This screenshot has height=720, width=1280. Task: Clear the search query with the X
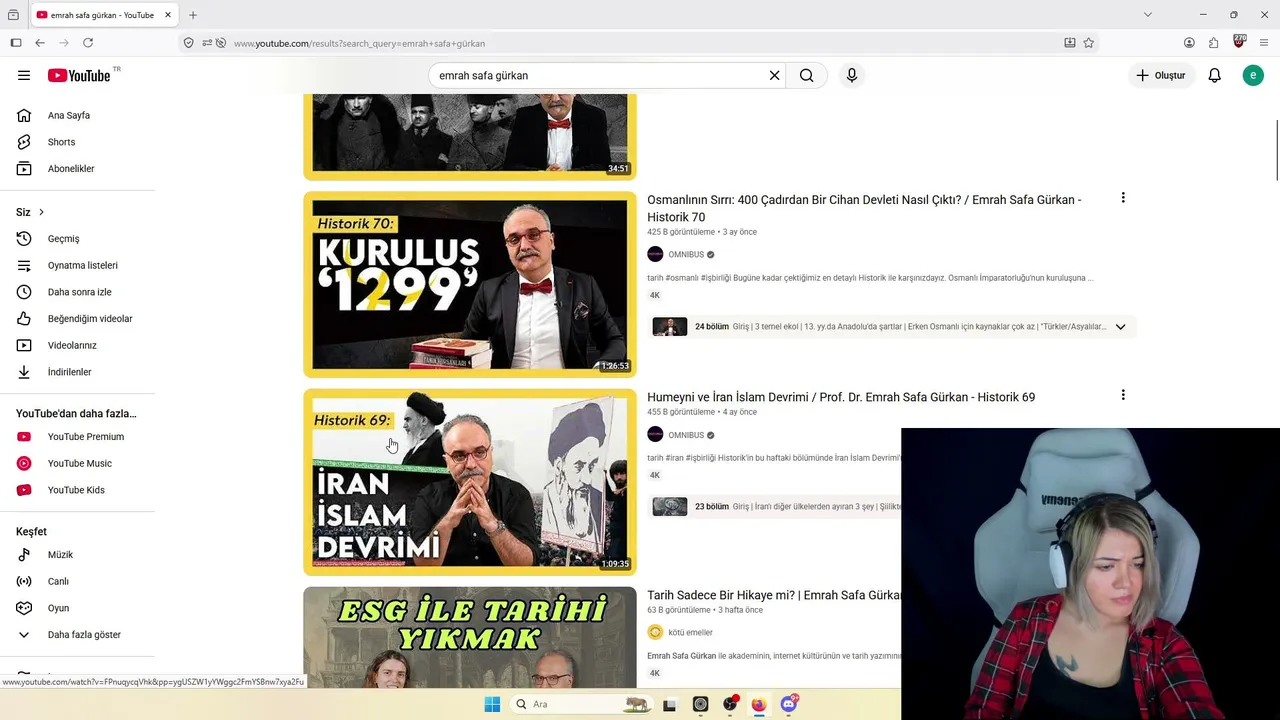[774, 75]
